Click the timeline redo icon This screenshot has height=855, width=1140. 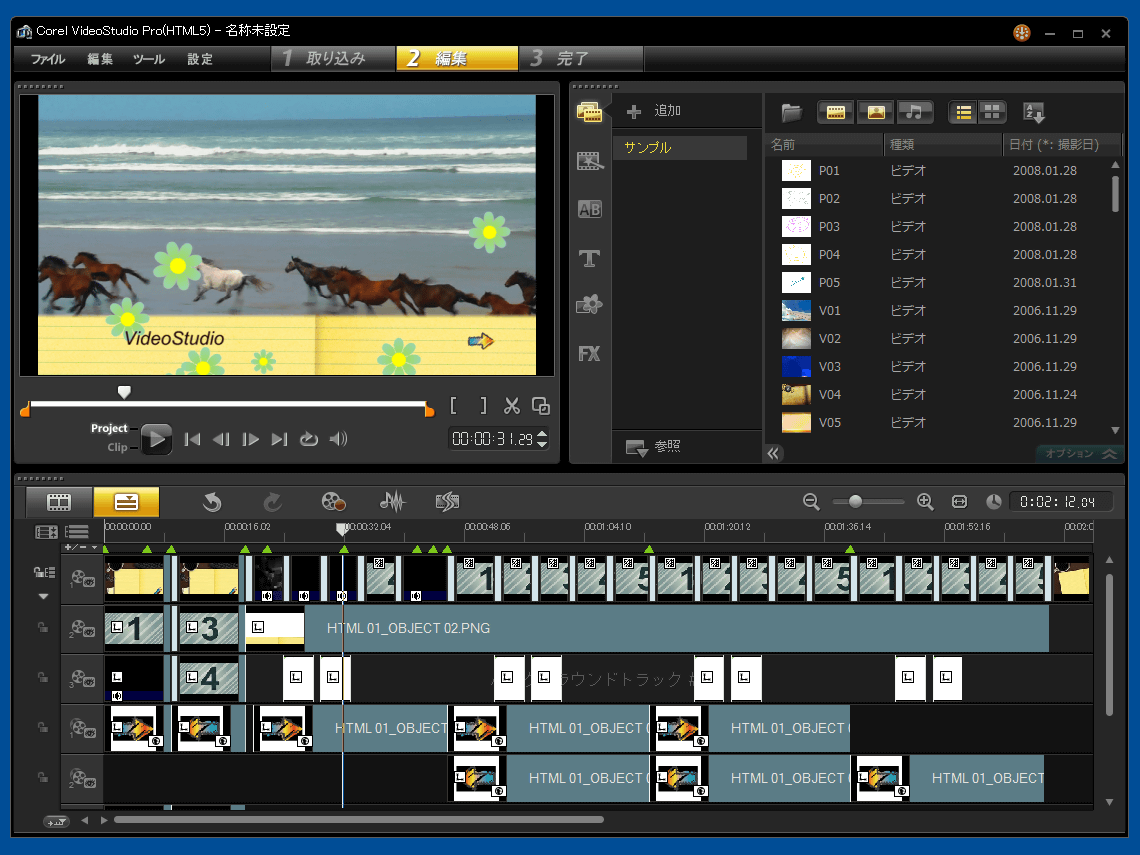pyautogui.click(x=273, y=502)
